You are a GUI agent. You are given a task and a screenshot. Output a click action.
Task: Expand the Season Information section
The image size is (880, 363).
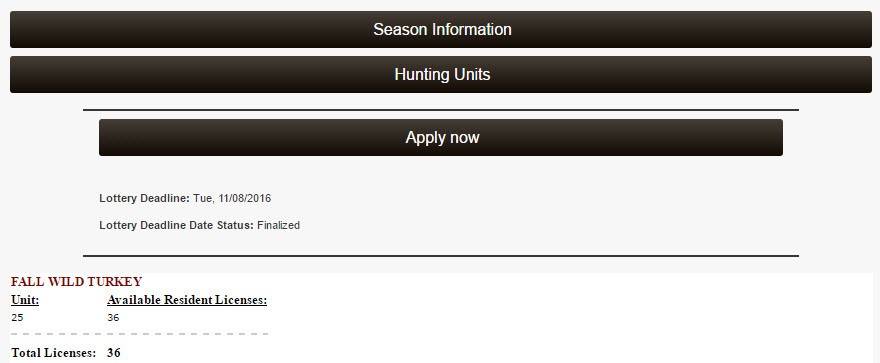[x=441, y=29]
